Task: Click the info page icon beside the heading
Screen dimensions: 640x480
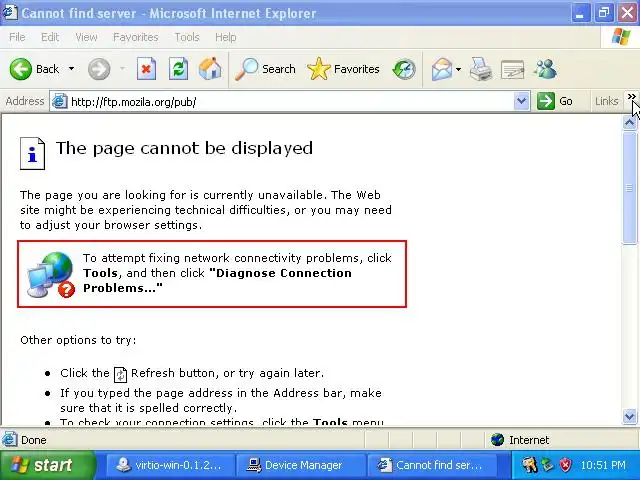Action: point(32,153)
